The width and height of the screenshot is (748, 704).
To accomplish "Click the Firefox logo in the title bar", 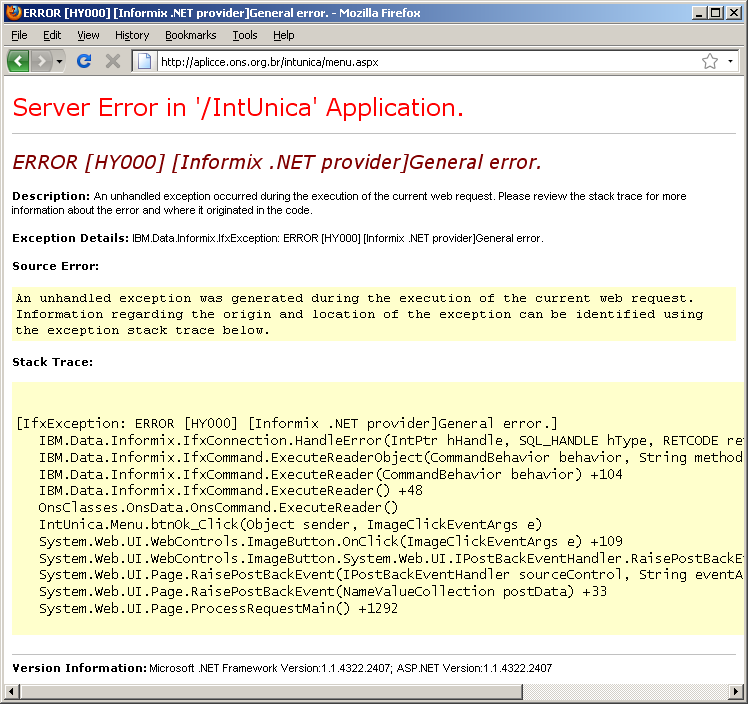I will [x=14, y=12].
